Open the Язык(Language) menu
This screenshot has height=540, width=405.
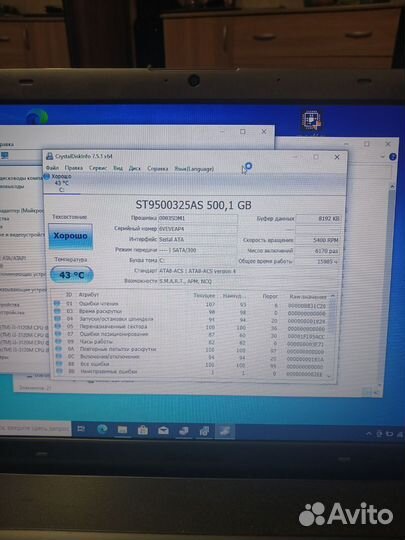[x=194, y=169]
